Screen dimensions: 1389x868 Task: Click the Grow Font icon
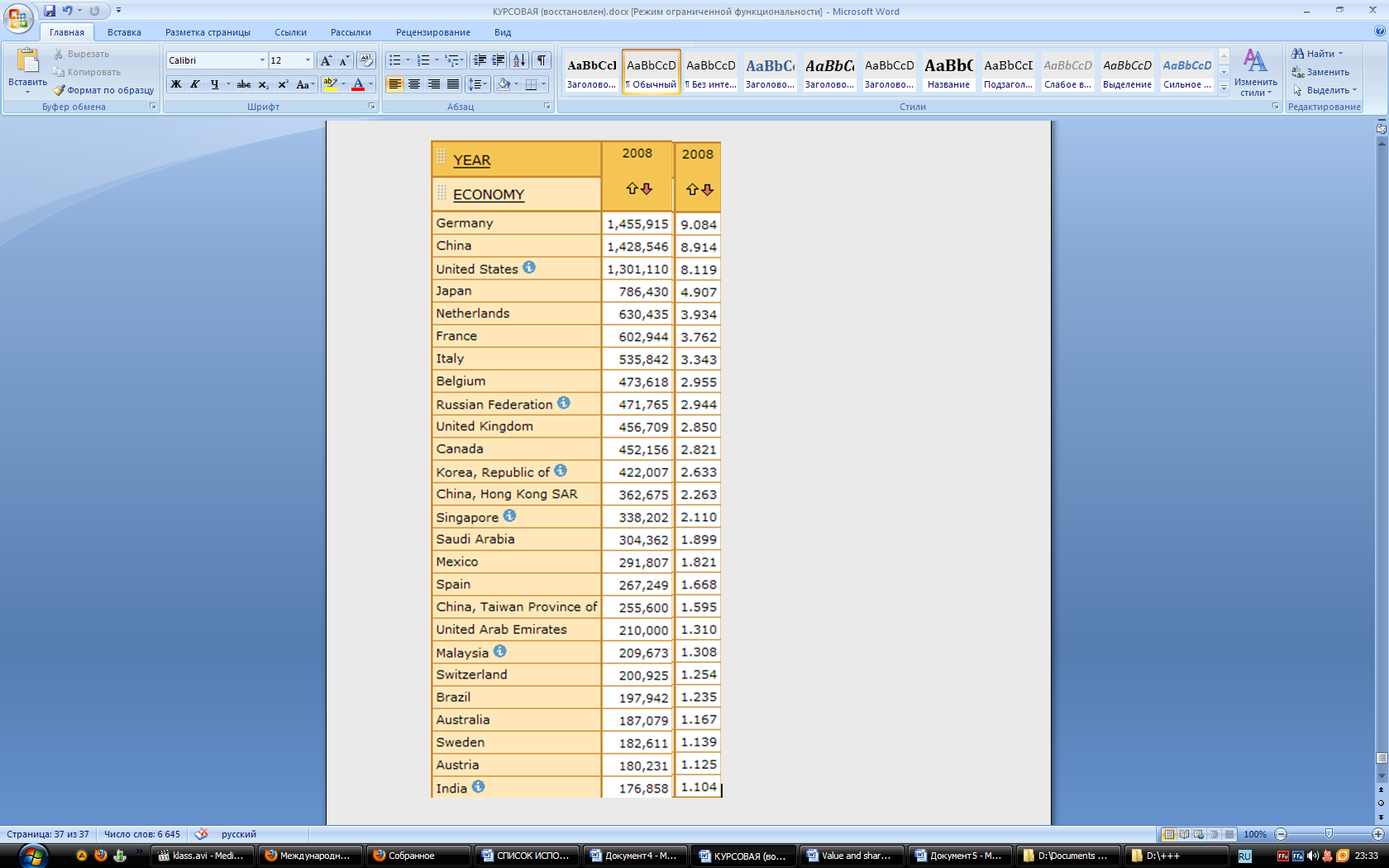(x=327, y=60)
